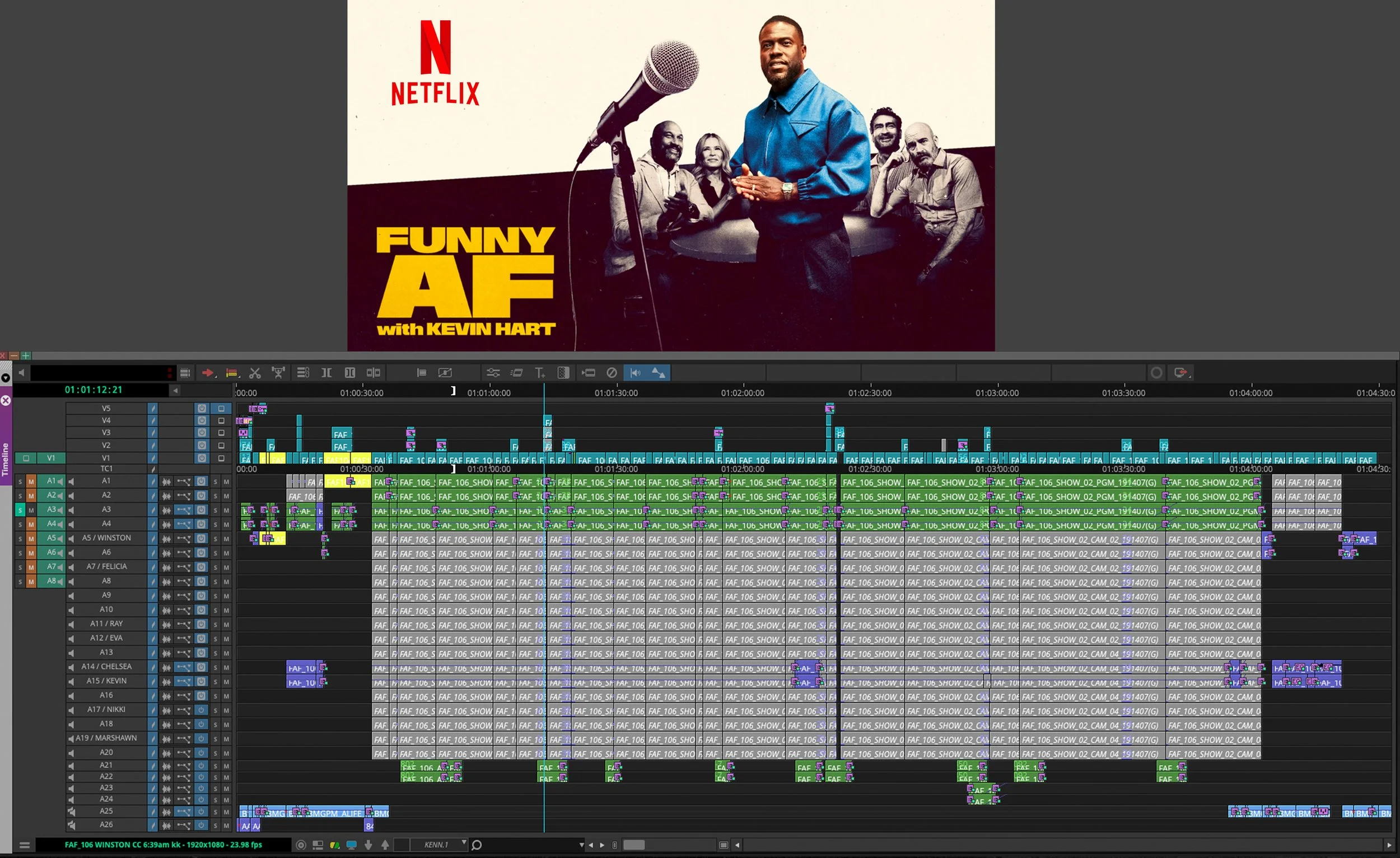Click the stacked-lines list icon in the toolbar

(303, 373)
